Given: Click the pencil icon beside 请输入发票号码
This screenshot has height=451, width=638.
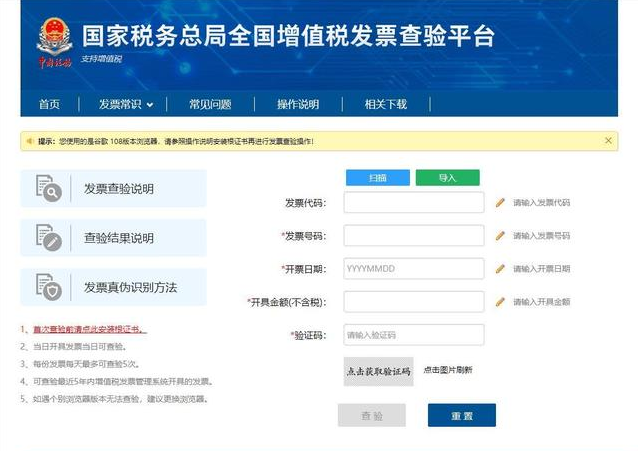Looking at the screenshot, I should point(500,235).
